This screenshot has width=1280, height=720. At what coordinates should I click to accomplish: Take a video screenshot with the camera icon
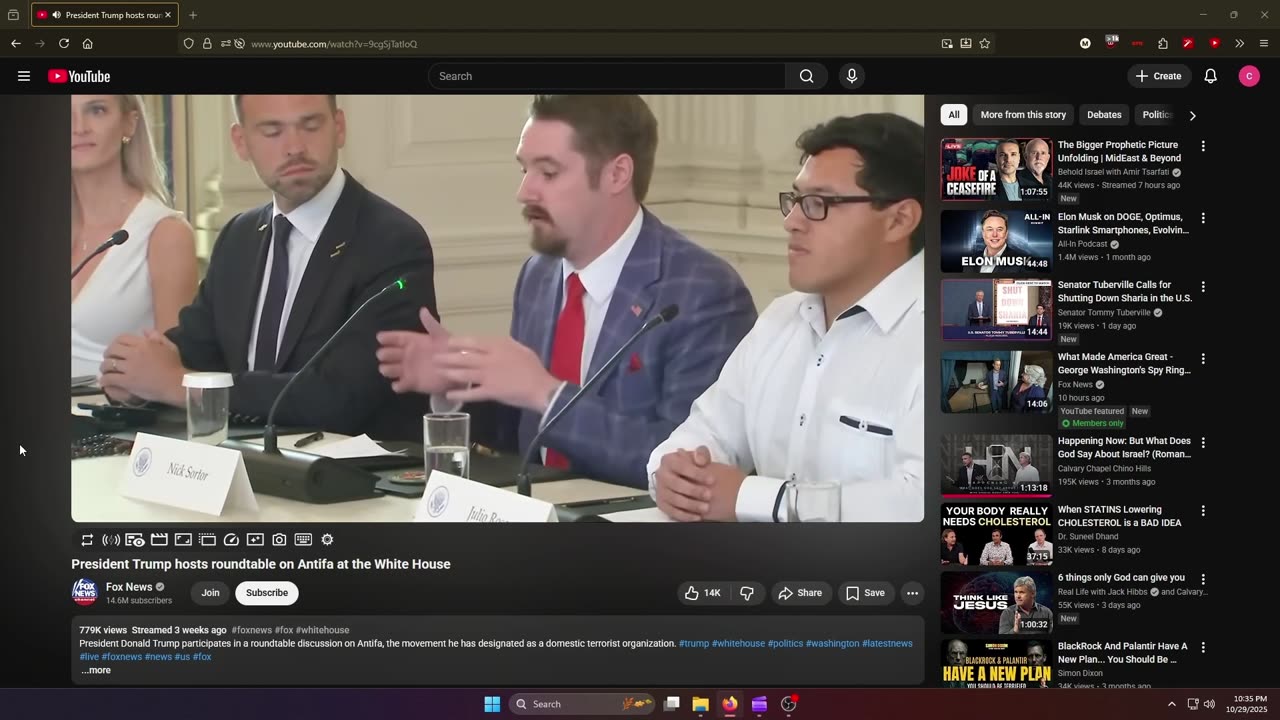279,540
